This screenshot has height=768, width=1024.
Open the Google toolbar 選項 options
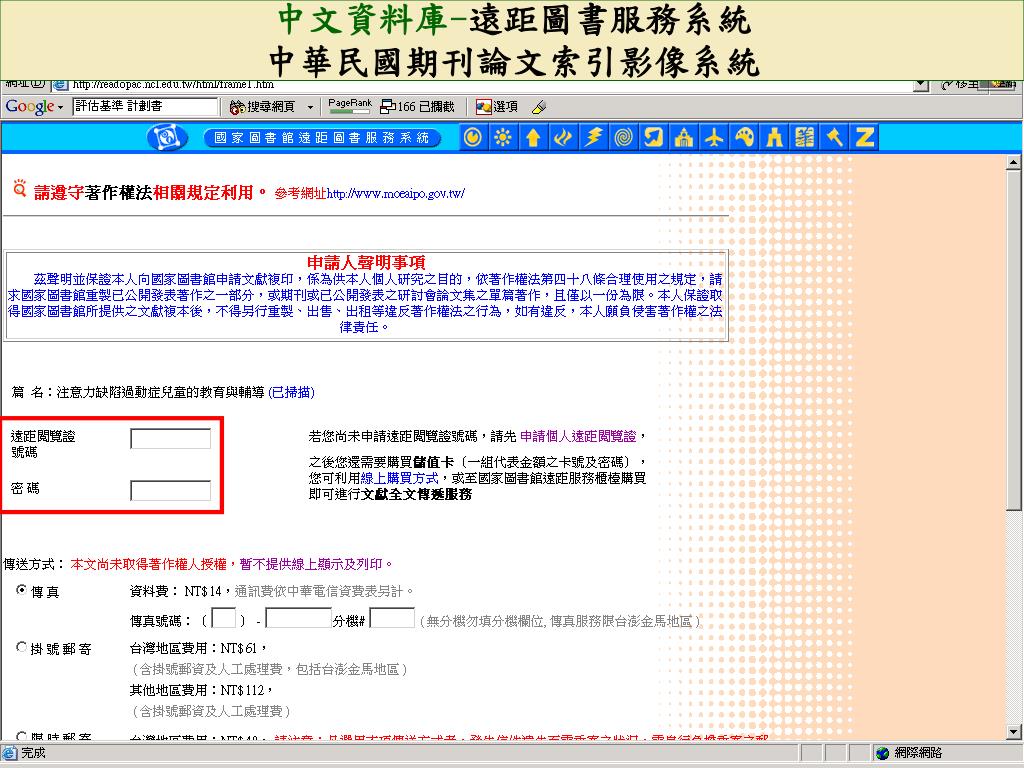pyautogui.click(x=497, y=106)
